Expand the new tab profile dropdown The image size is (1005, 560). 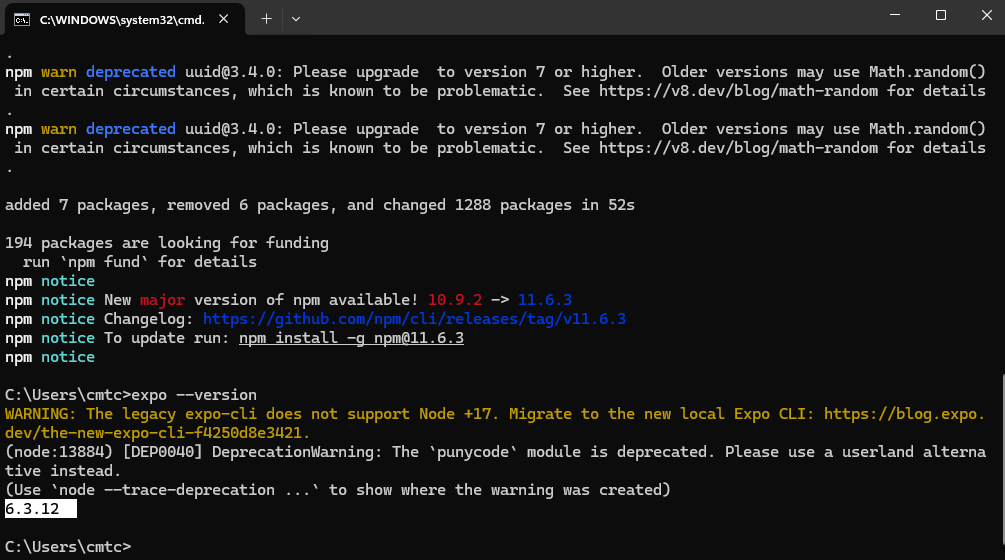pyautogui.click(x=296, y=18)
